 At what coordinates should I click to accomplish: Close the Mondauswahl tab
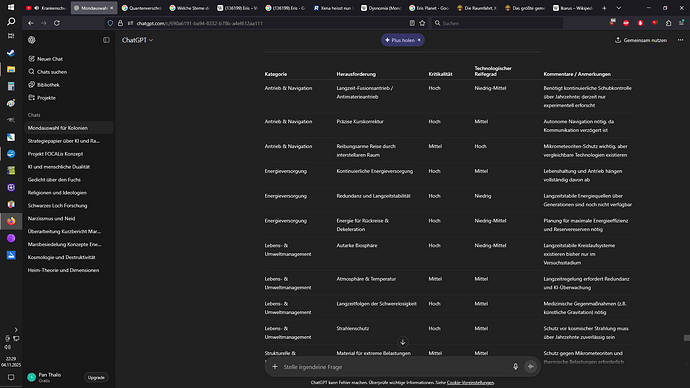(112, 8)
